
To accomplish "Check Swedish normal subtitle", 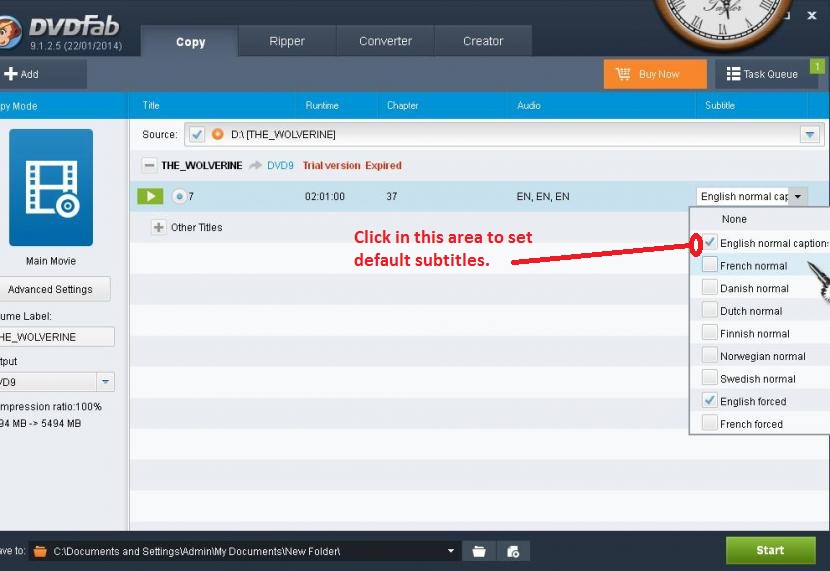I will pyautogui.click(x=709, y=378).
